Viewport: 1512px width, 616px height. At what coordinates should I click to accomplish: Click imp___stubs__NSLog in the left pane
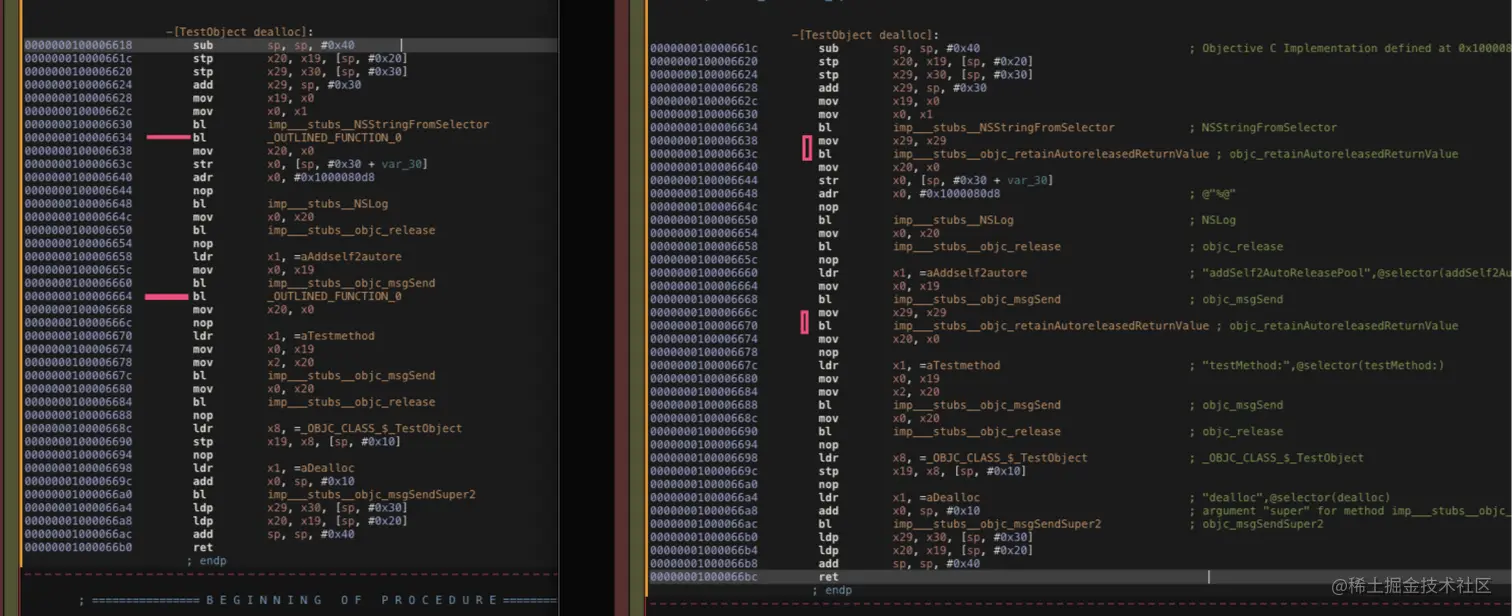(327, 203)
